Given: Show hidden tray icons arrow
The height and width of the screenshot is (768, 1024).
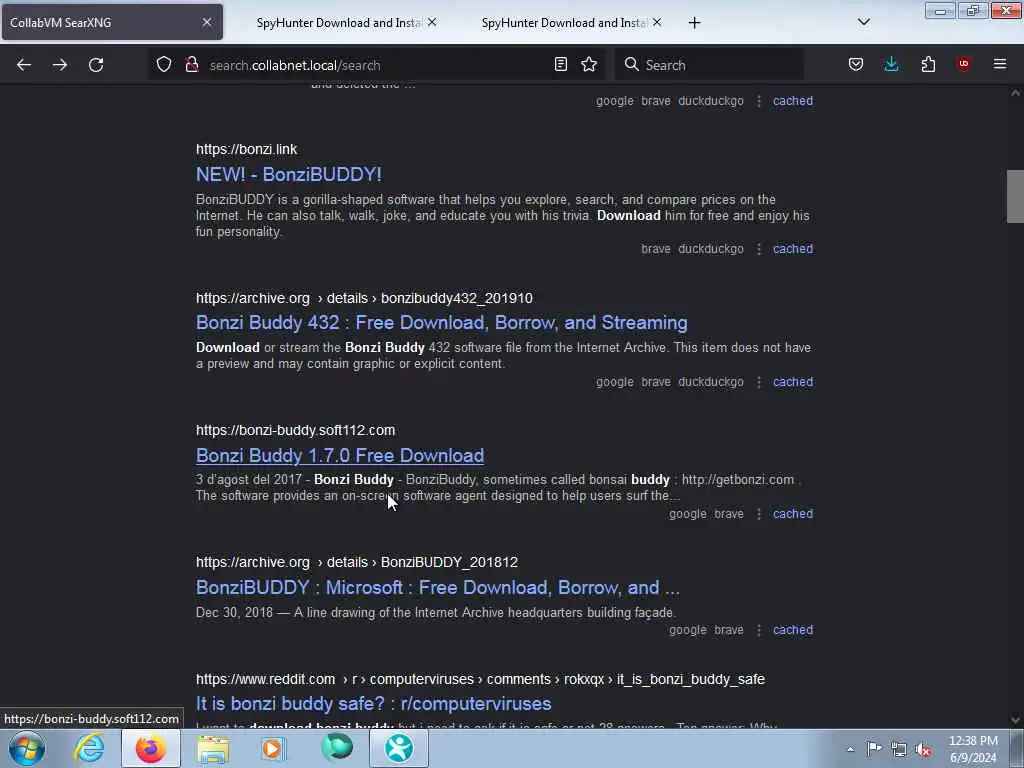Looking at the screenshot, I should coord(850,749).
